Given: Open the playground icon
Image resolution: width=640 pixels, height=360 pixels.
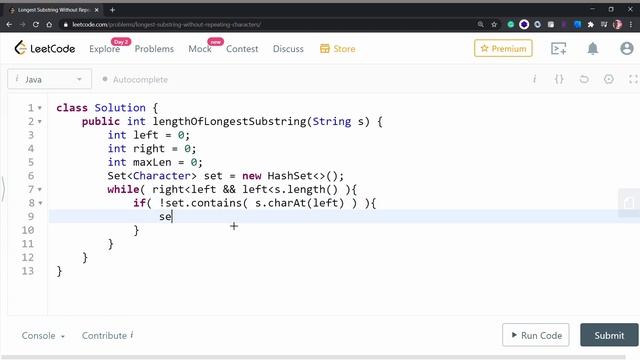Looking at the screenshot, I should tap(558, 49).
